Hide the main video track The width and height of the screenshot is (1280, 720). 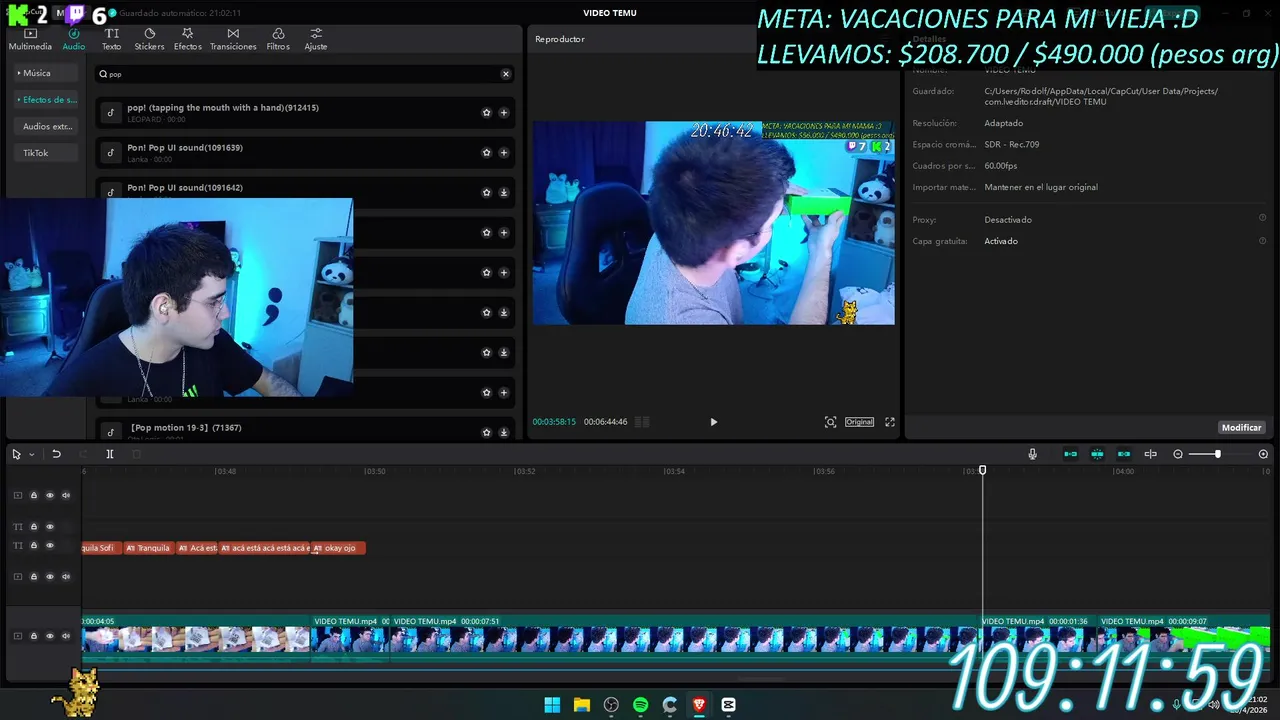(x=49, y=636)
